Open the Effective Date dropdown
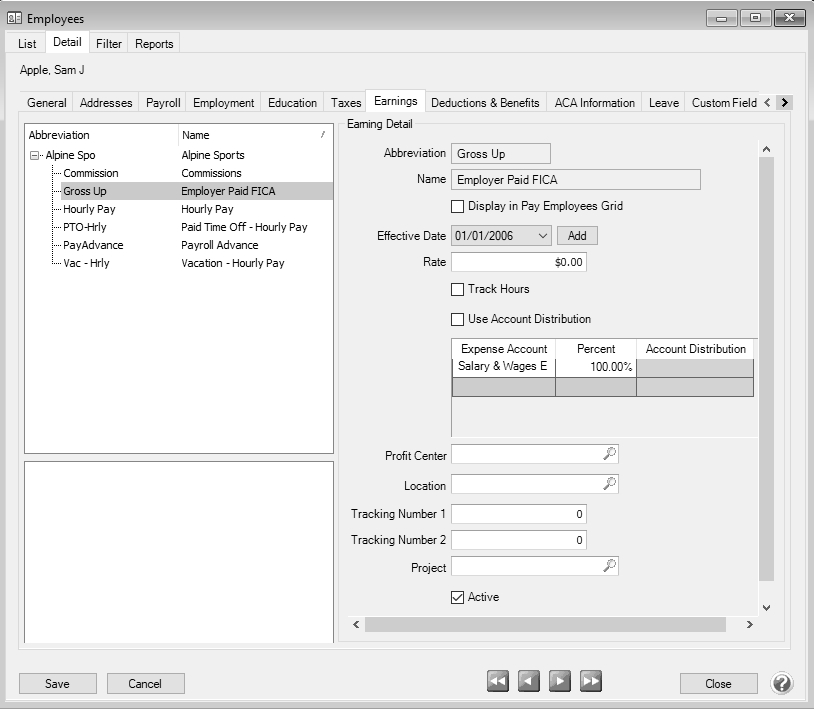The width and height of the screenshot is (814, 709). tap(542, 236)
